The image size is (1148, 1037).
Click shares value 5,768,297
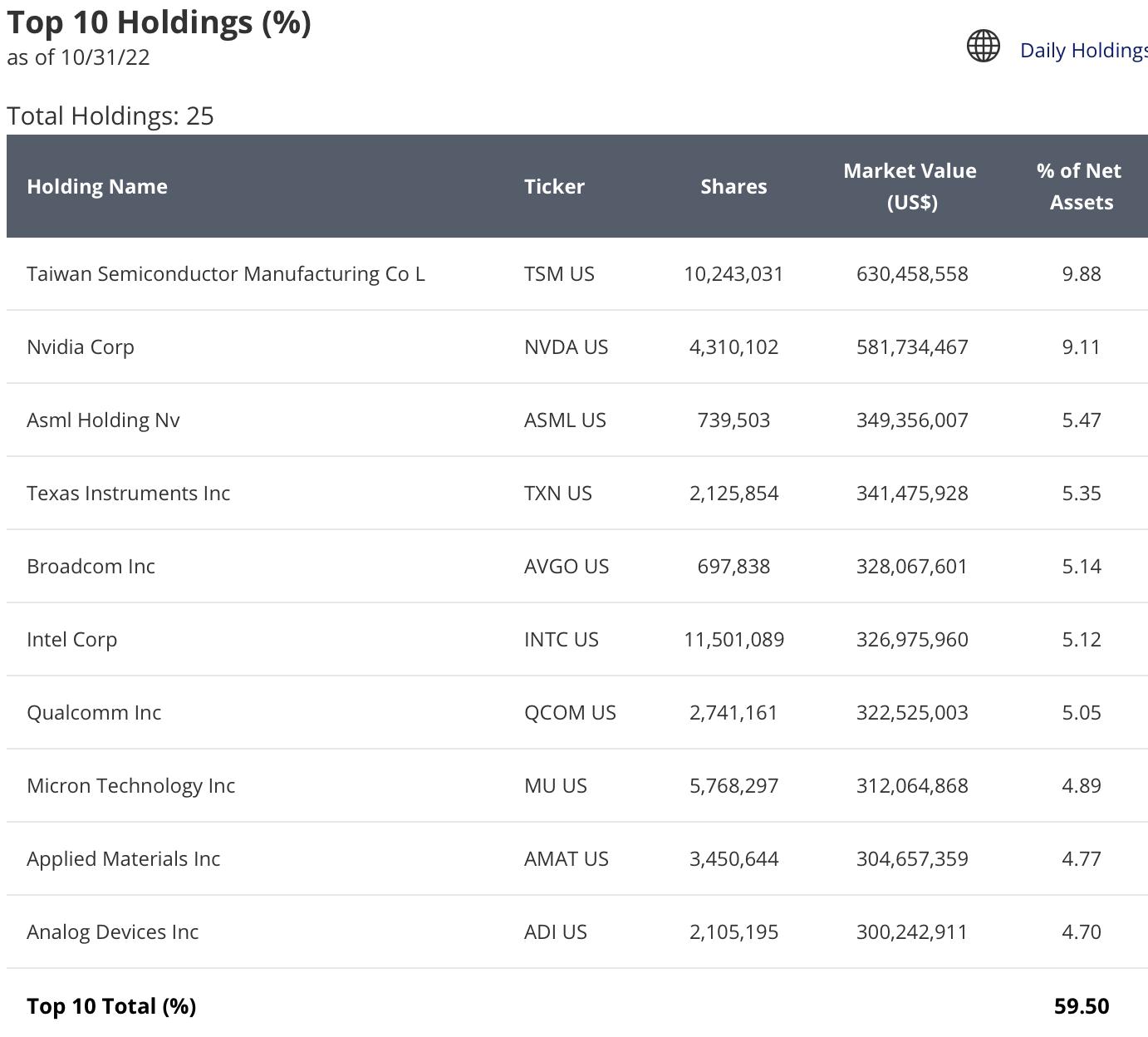click(733, 786)
